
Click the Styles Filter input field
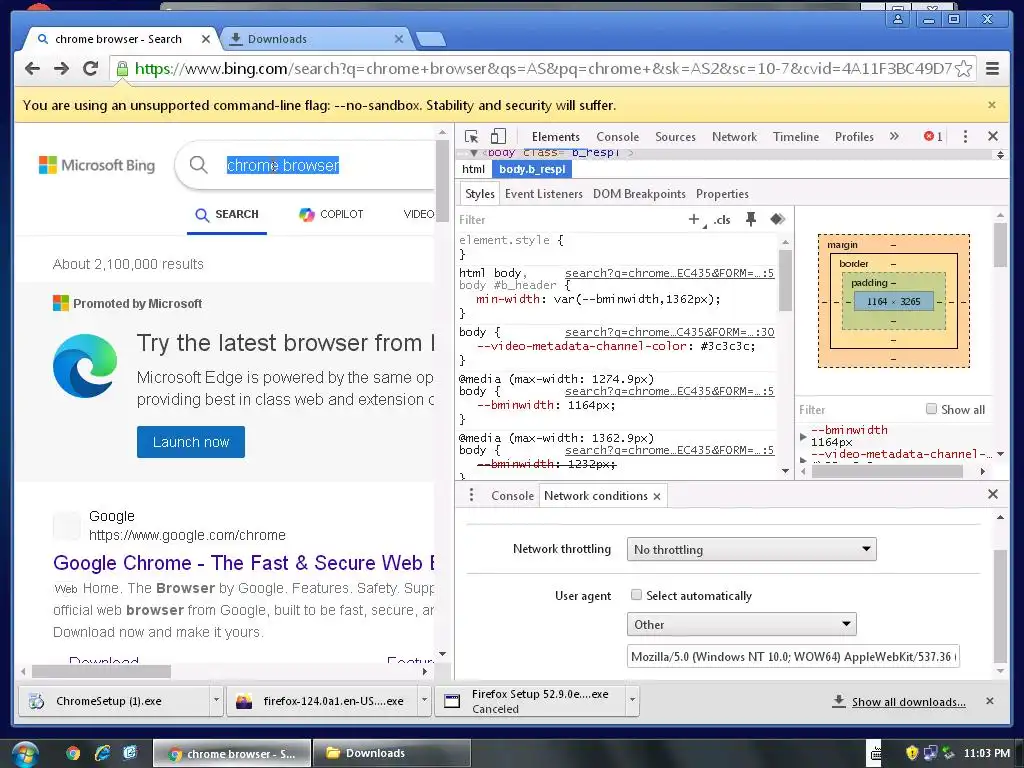tap(568, 219)
